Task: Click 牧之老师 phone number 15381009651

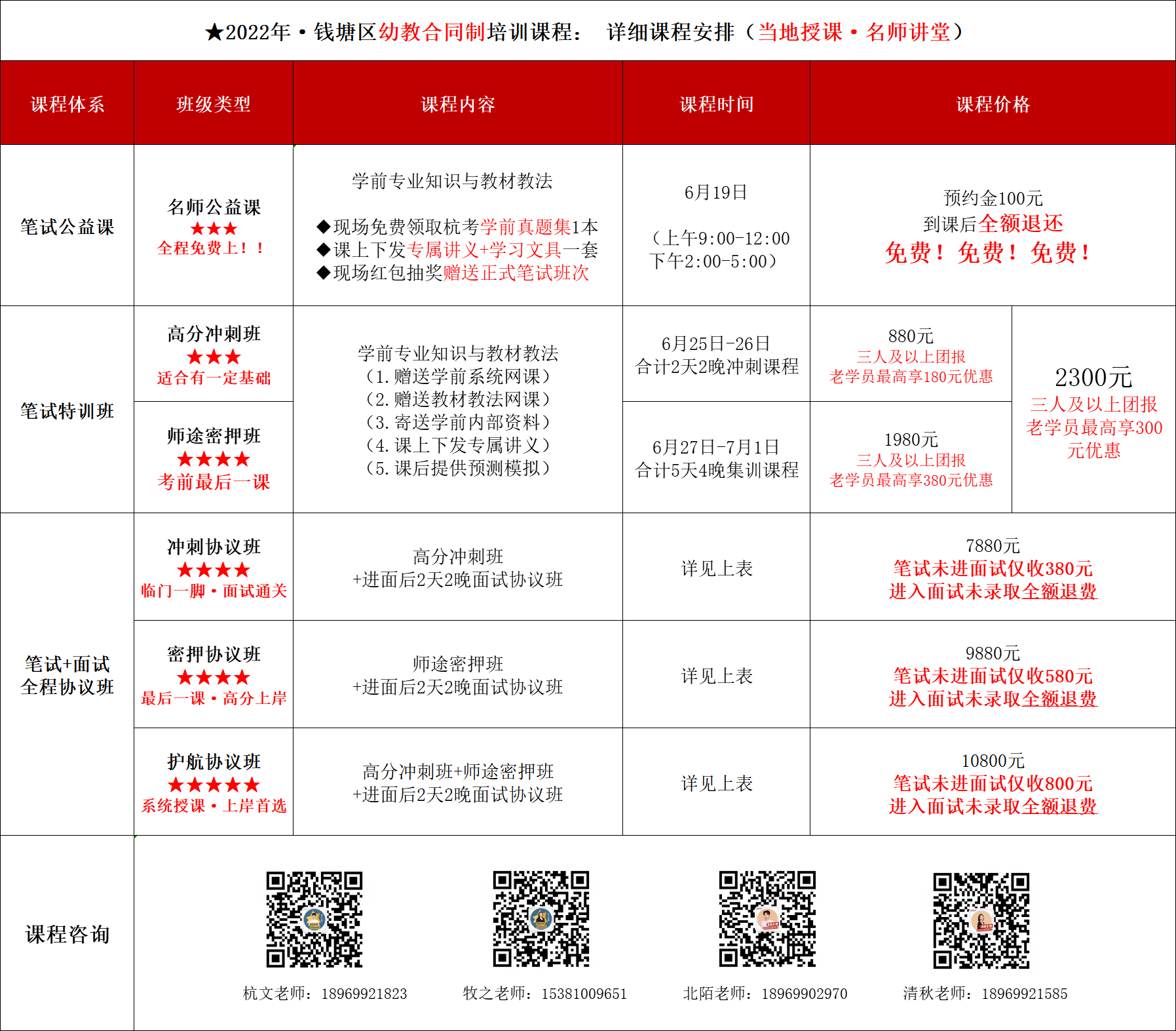Action: pyautogui.click(x=584, y=994)
